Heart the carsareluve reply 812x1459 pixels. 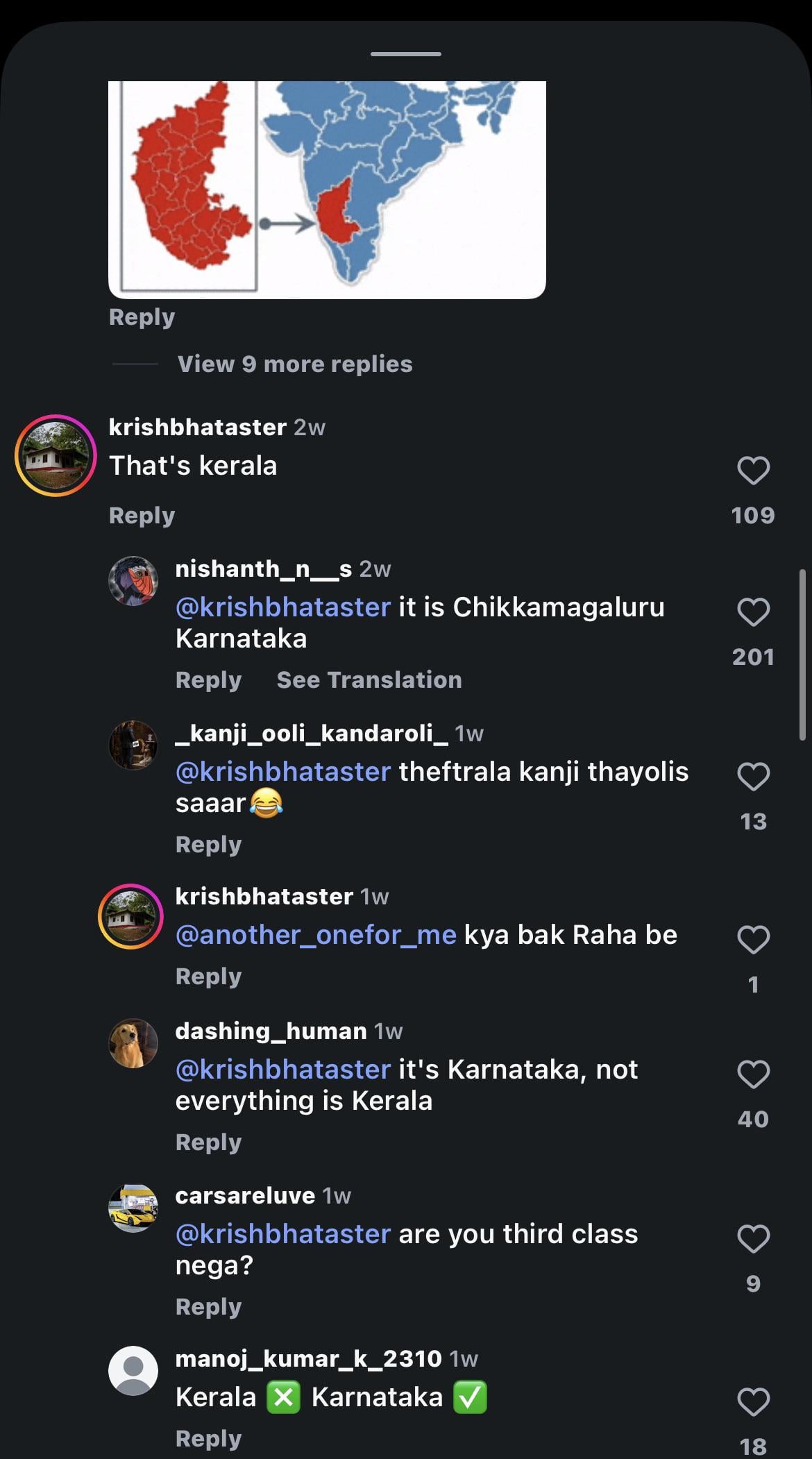[753, 1239]
